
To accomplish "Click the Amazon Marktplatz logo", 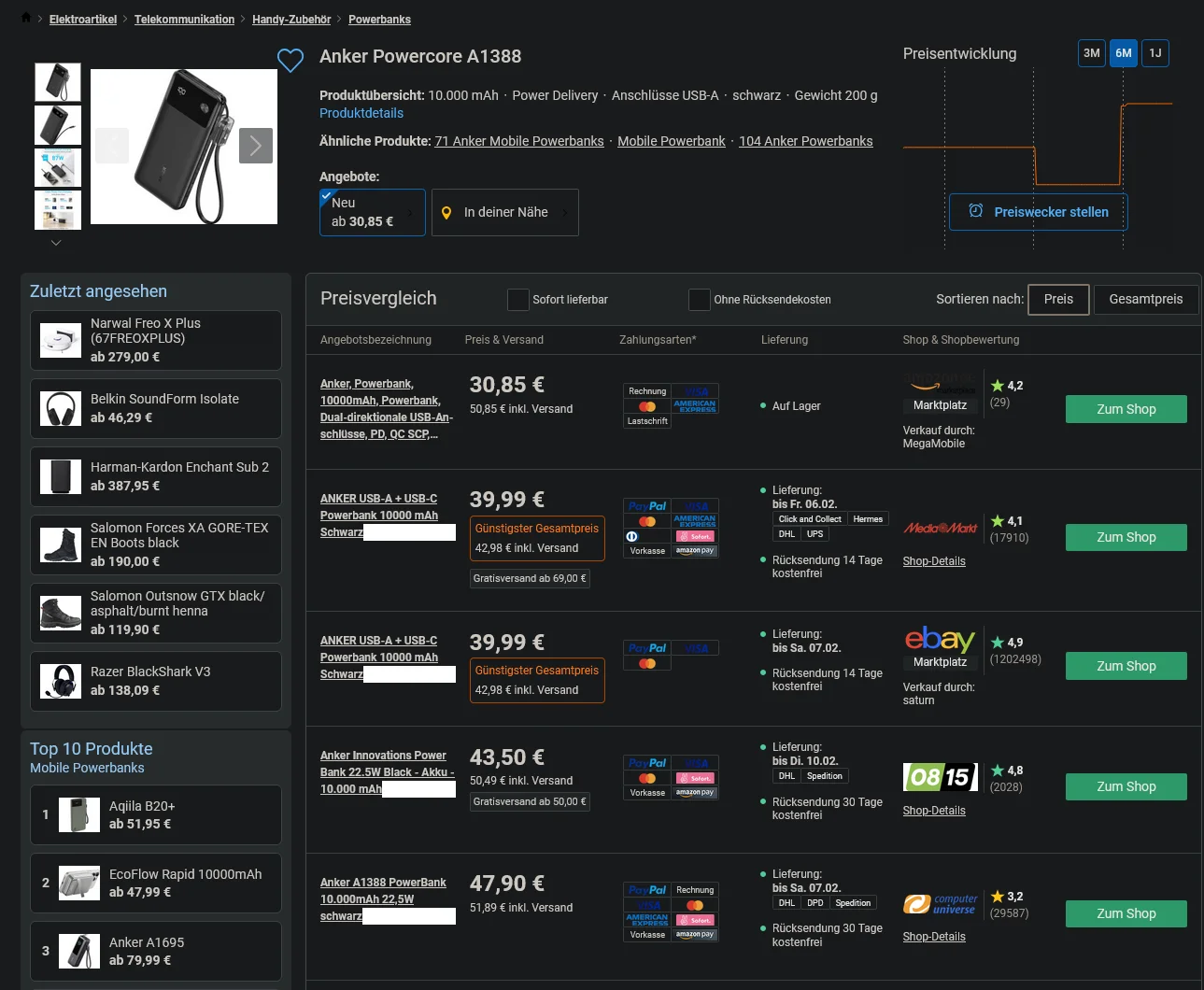I will [x=940, y=394].
